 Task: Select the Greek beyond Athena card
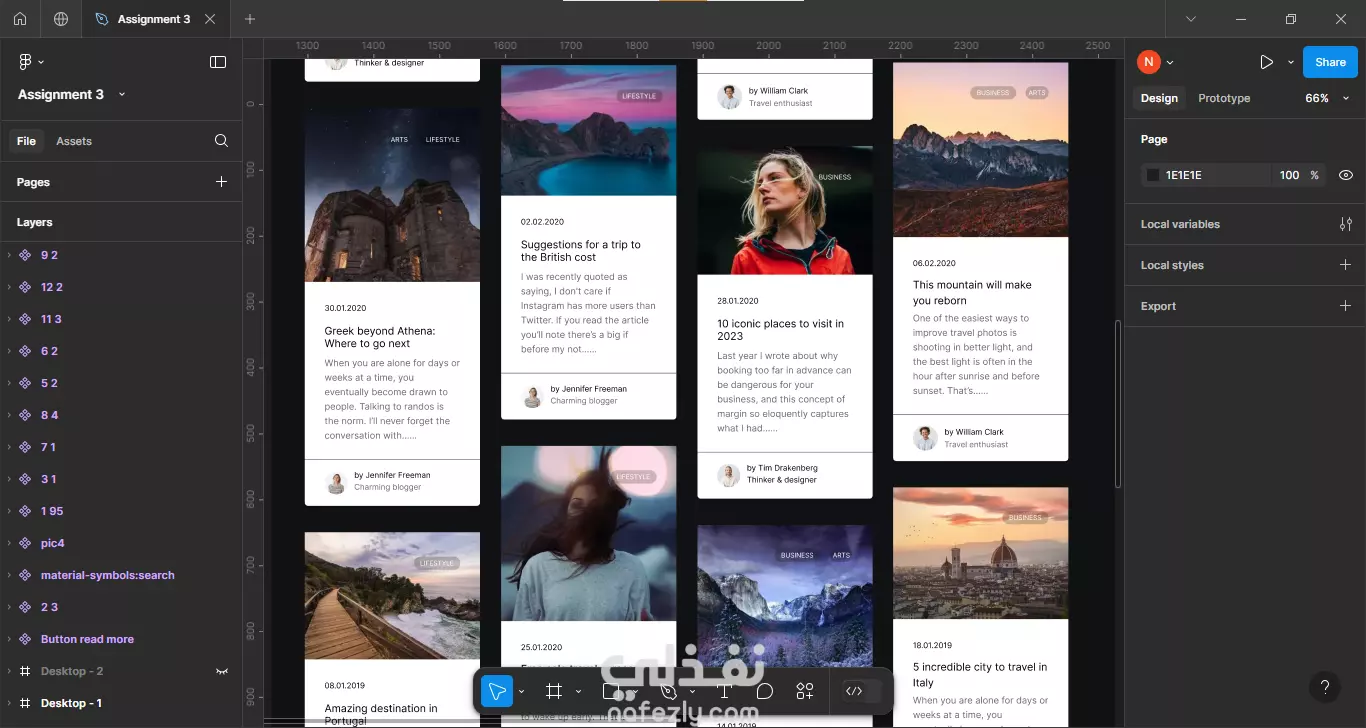(x=392, y=307)
